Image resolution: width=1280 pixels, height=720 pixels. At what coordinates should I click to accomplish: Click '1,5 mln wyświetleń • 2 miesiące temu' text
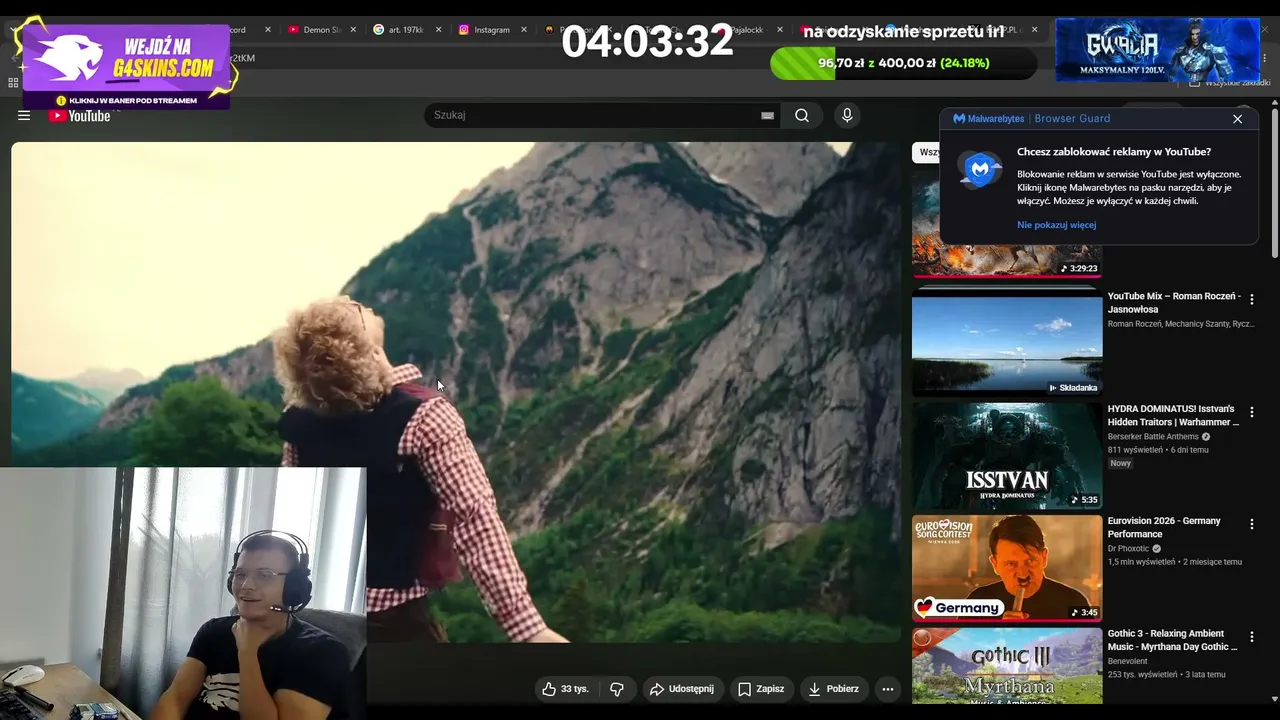(x=1175, y=562)
